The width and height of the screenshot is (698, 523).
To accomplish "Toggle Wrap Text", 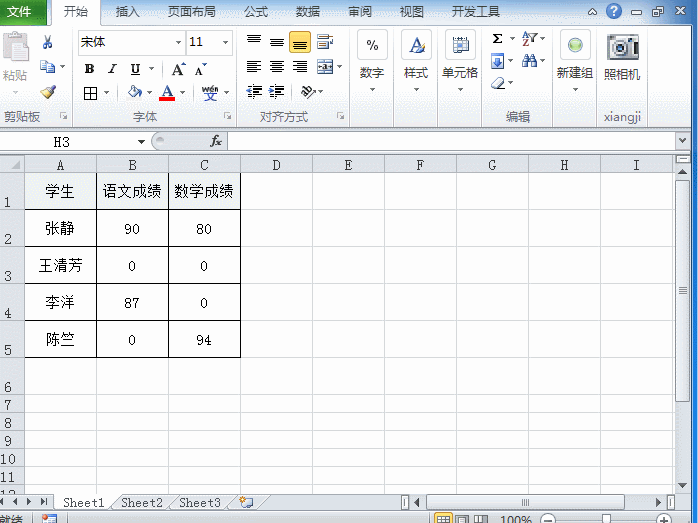I will pyautogui.click(x=325, y=42).
